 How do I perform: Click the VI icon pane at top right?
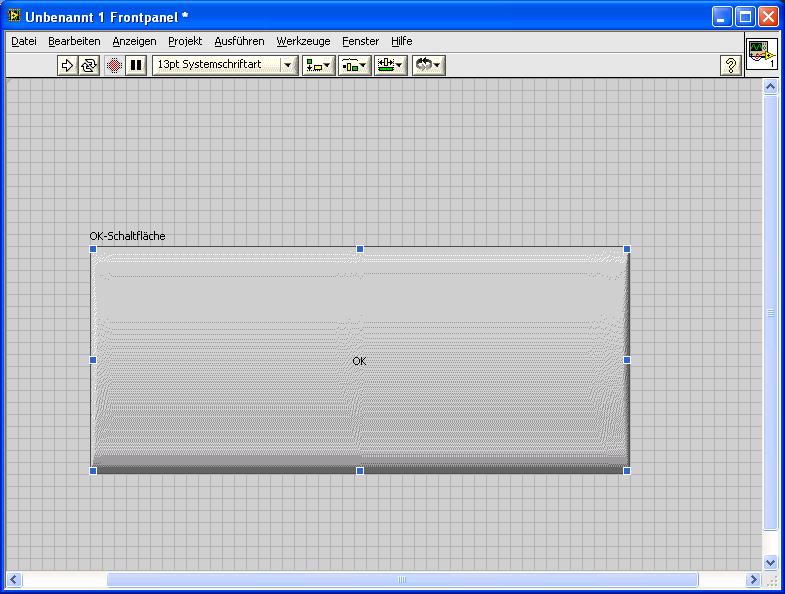pos(762,54)
